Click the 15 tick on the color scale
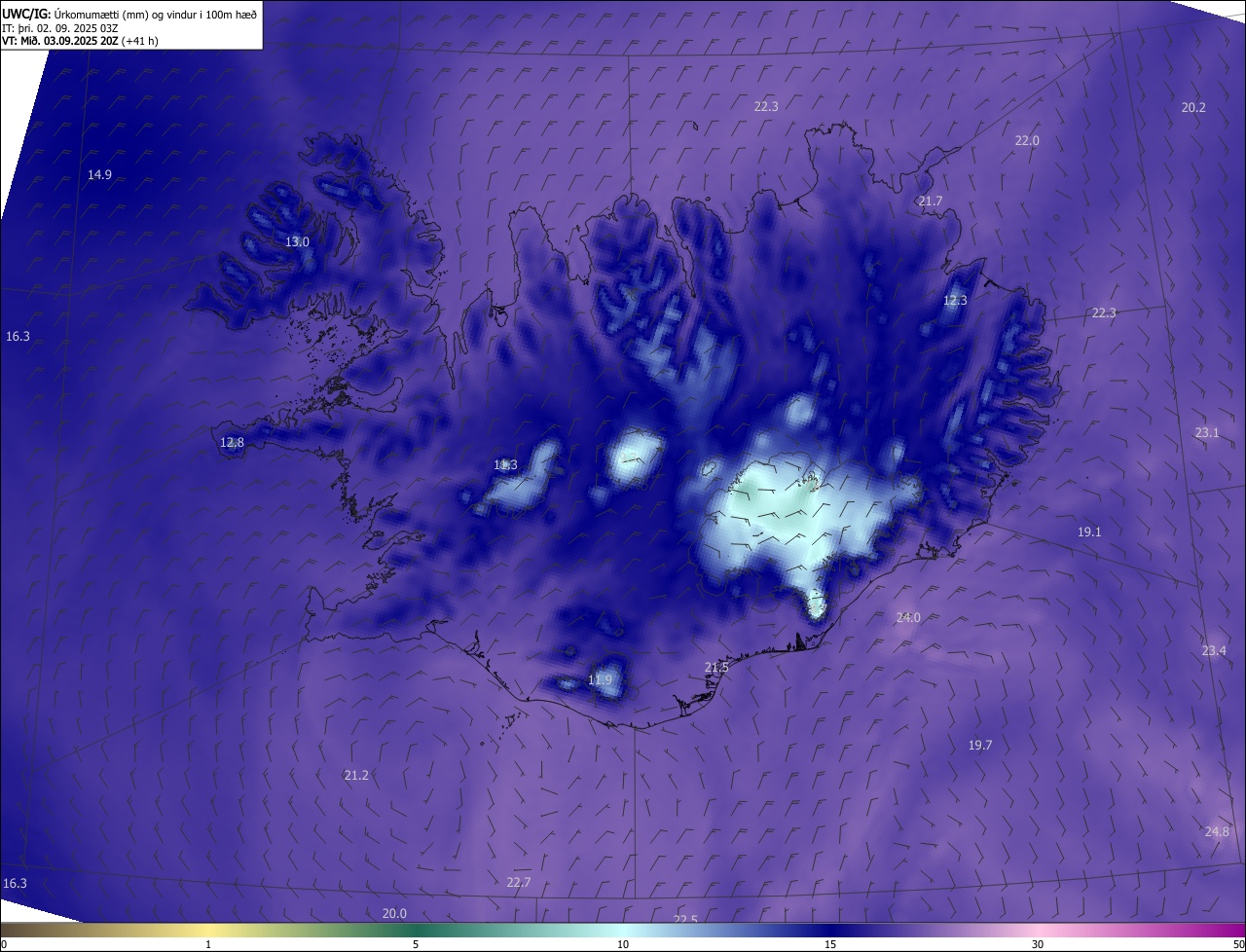This screenshot has width=1246, height=952. 830,944
